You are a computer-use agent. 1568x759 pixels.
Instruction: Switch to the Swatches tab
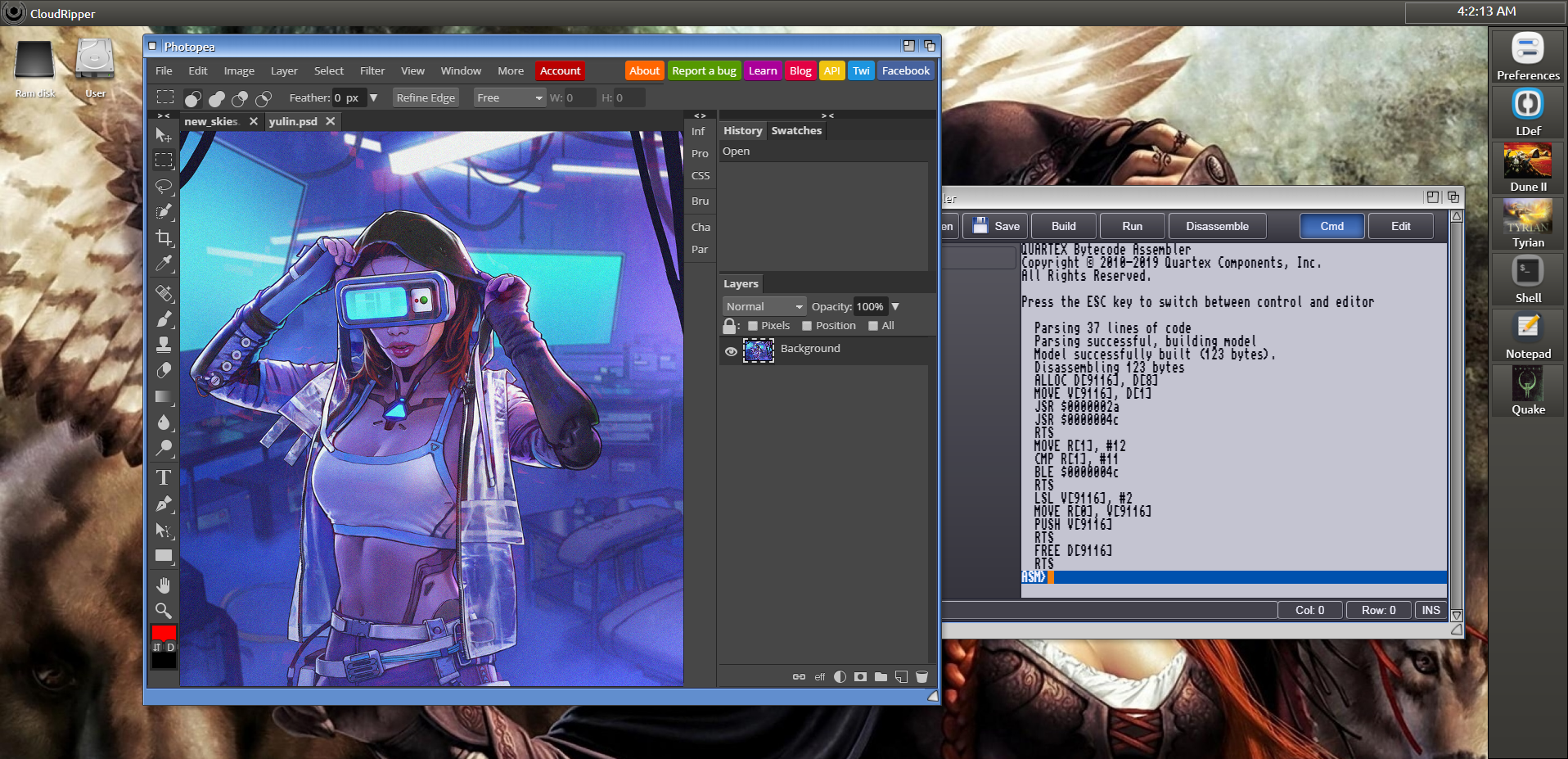coord(795,130)
